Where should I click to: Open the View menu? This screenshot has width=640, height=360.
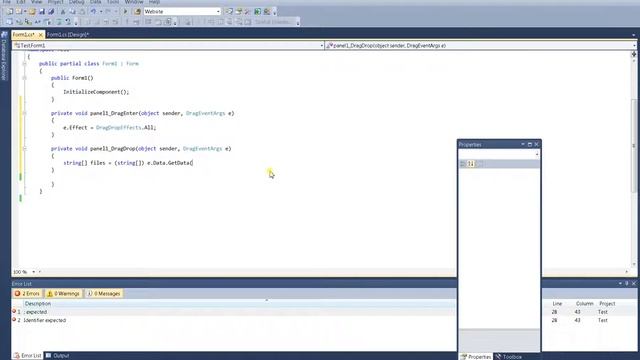tap(36, 2)
